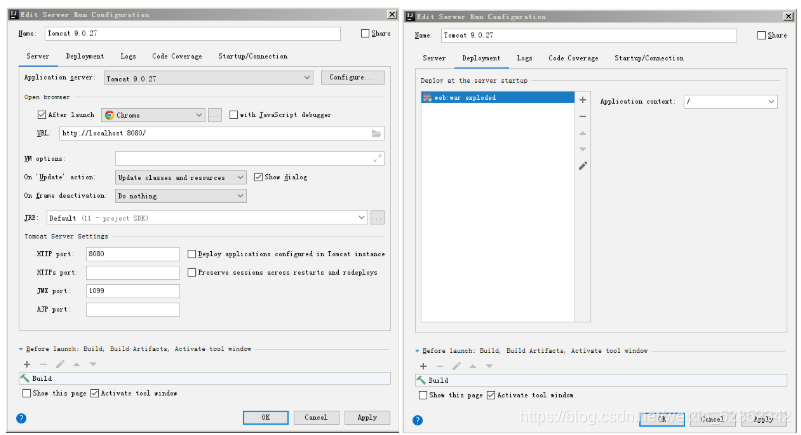Image resolution: width=801 pixels, height=435 pixels.
Task: Expand the VM options field icon
Action: coord(378,159)
